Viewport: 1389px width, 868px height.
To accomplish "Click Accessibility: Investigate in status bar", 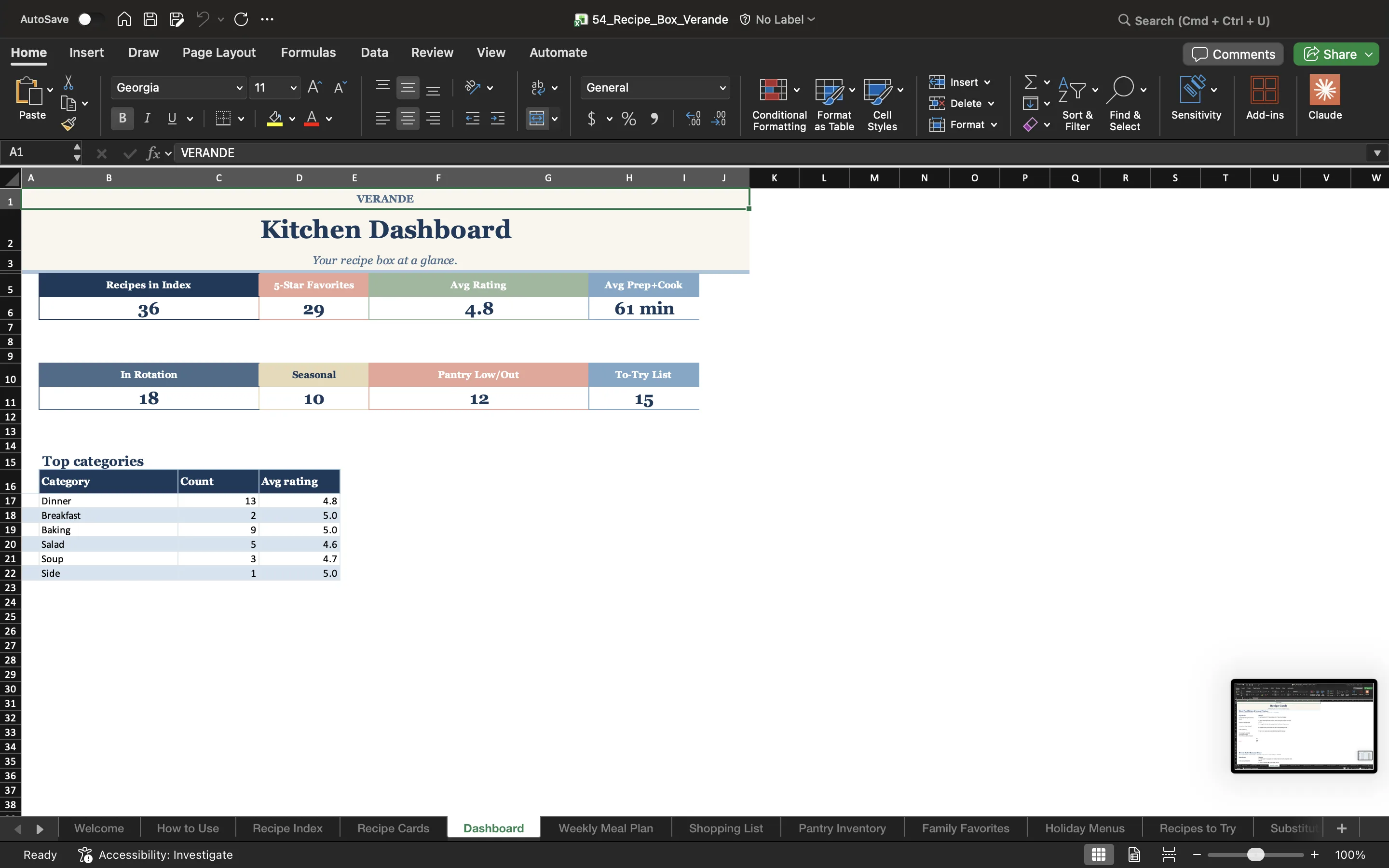I will coord(156,855).
